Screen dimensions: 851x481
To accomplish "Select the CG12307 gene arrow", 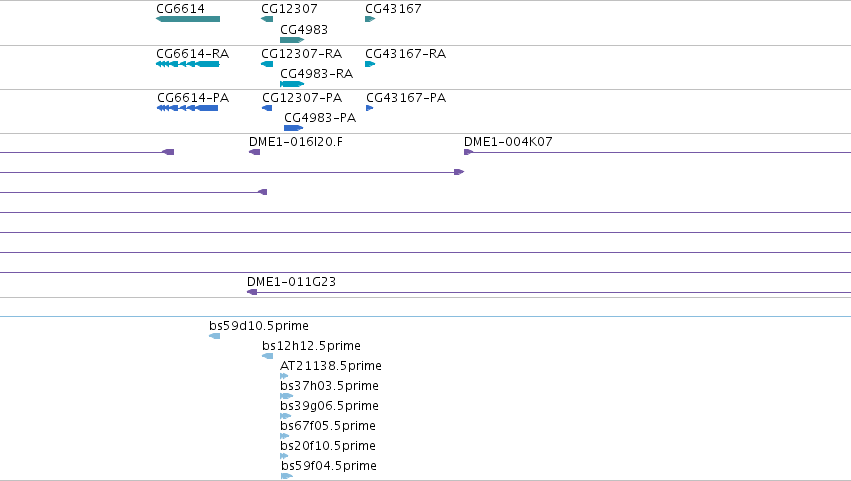I will [x=267, y=19].
